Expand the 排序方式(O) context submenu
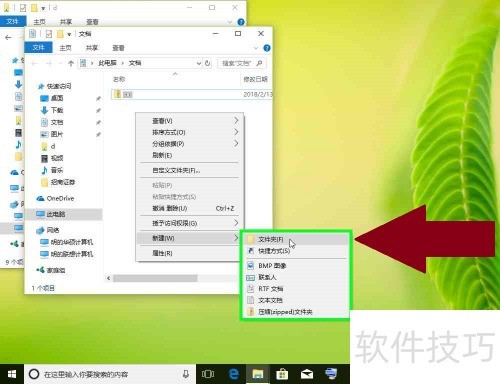 [x=190, y=132]
